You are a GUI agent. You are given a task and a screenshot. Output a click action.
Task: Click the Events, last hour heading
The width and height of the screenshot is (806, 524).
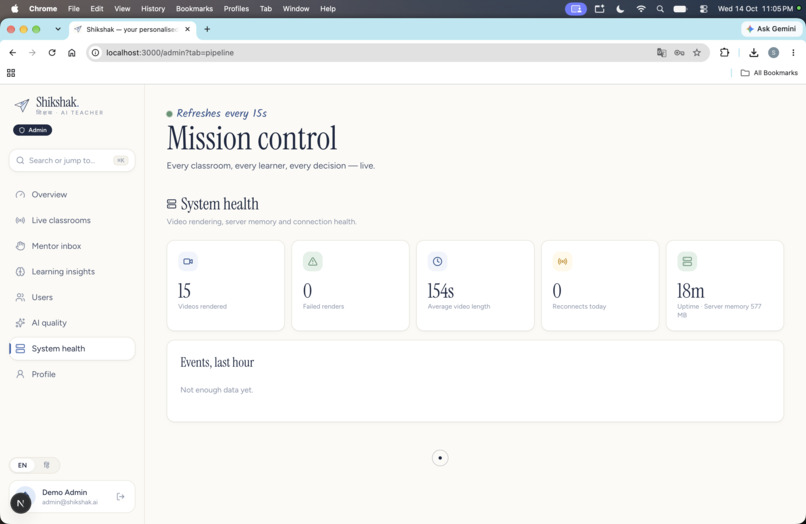point(217,363)
